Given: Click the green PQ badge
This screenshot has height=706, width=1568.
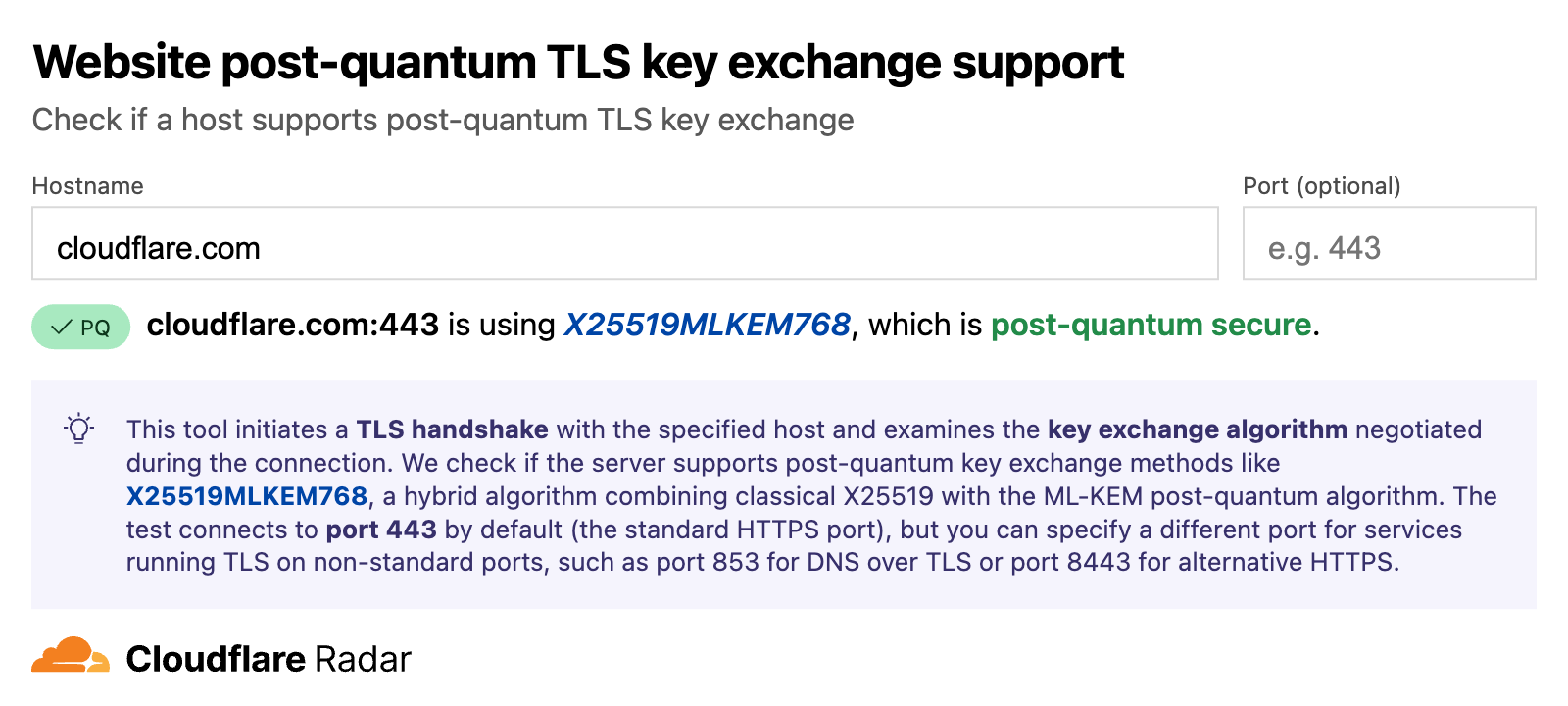Looking at the screenshot, I should click(x=80, y=327).
